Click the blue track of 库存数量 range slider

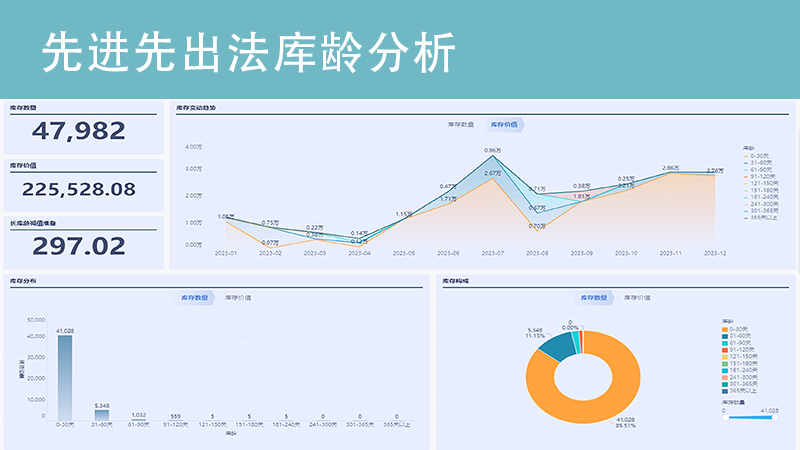[x=750, y=417]
